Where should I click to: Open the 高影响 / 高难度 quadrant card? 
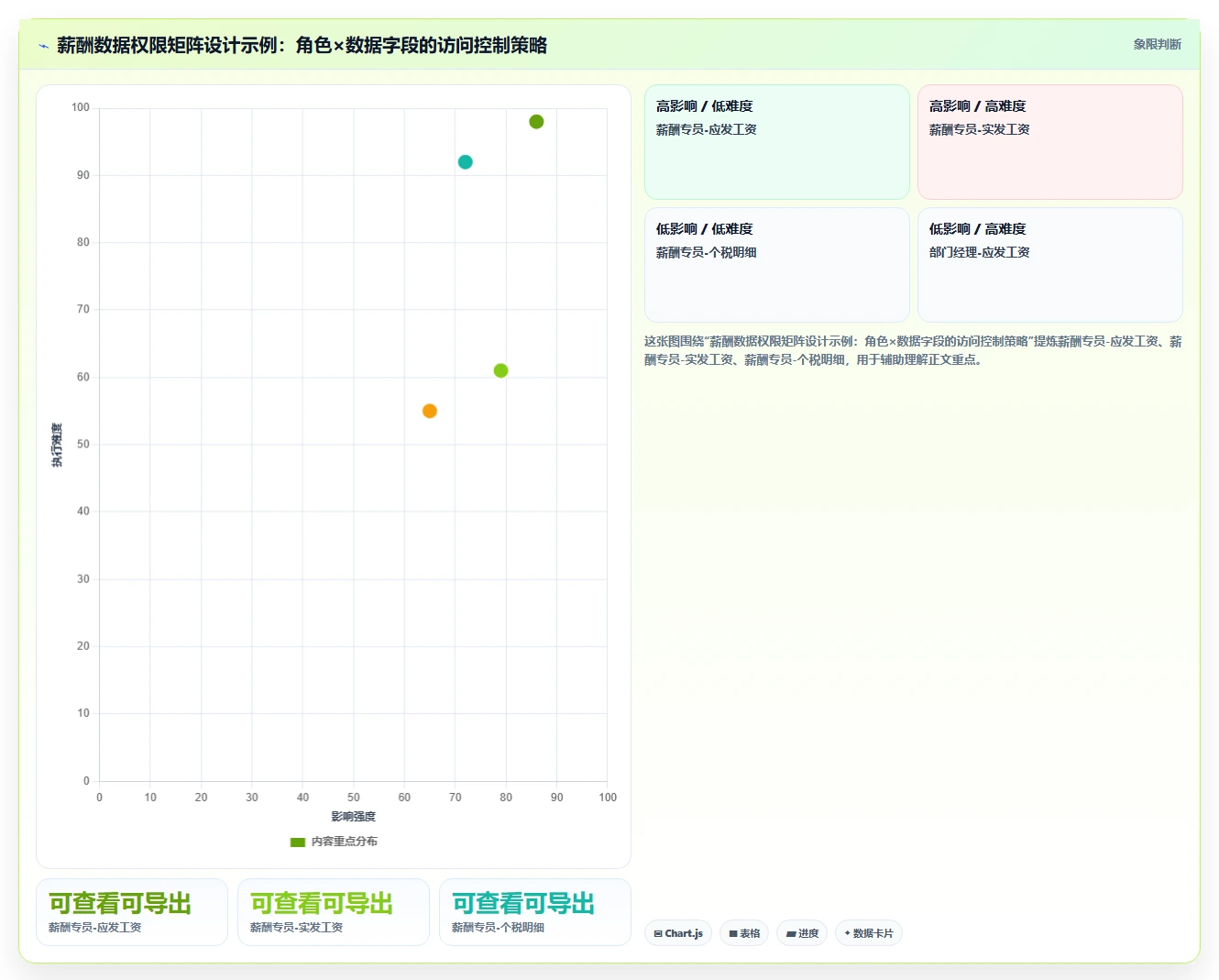[1050, 142]
